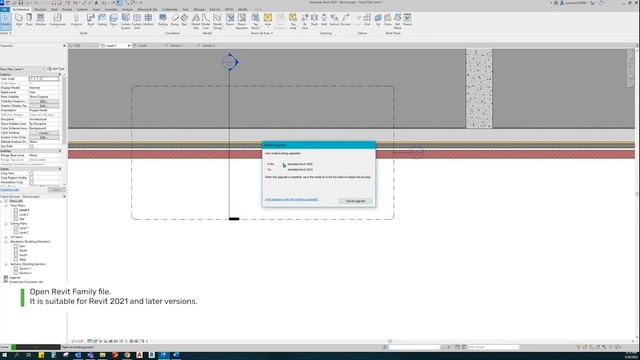Click Cancel Upgrade in the dialog

[356, 201]
